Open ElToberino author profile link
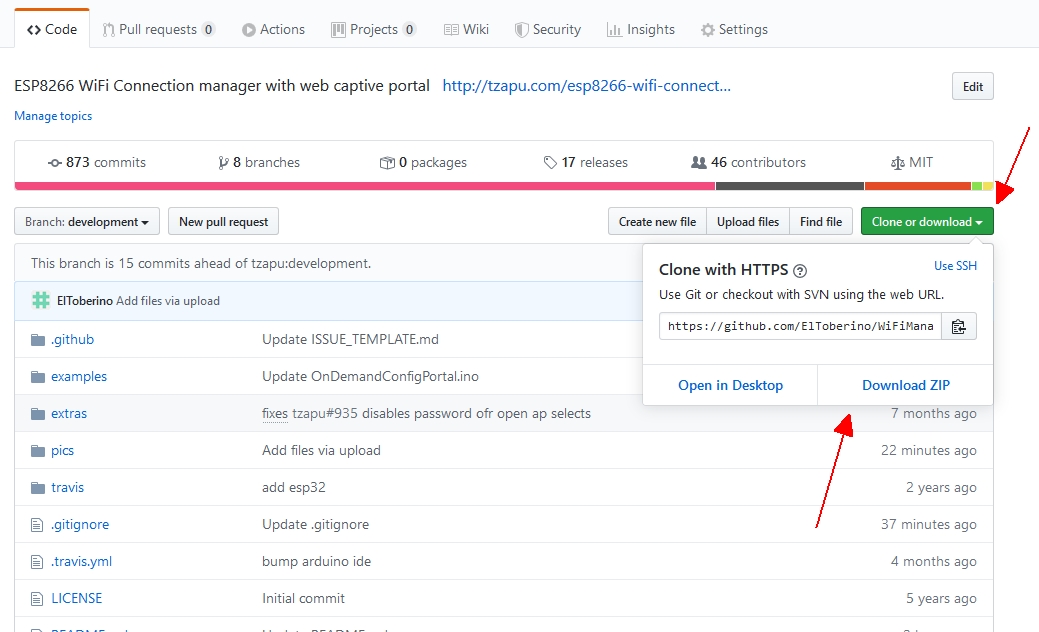 pyautogui.click(x=85, y=301)
